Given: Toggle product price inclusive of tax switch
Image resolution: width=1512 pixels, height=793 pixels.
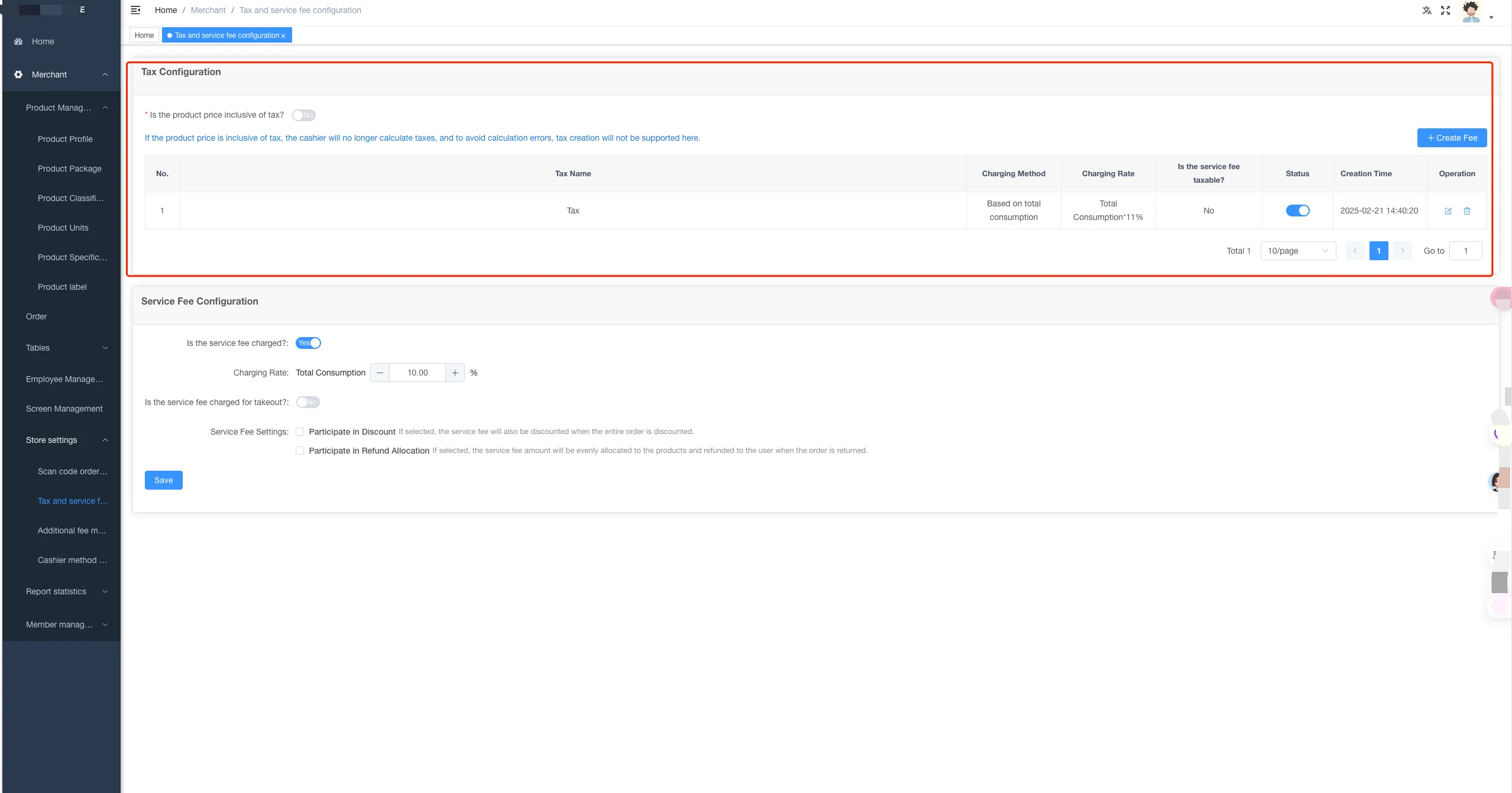Looking at the screenshot, I should [304, 115].
